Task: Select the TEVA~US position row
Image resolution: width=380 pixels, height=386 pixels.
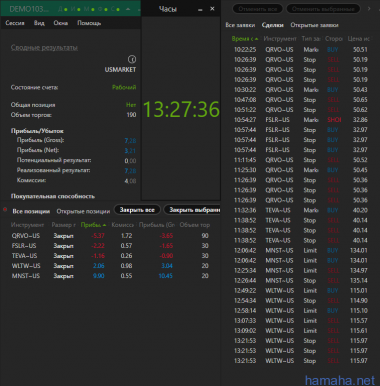Action: (110, 256)
